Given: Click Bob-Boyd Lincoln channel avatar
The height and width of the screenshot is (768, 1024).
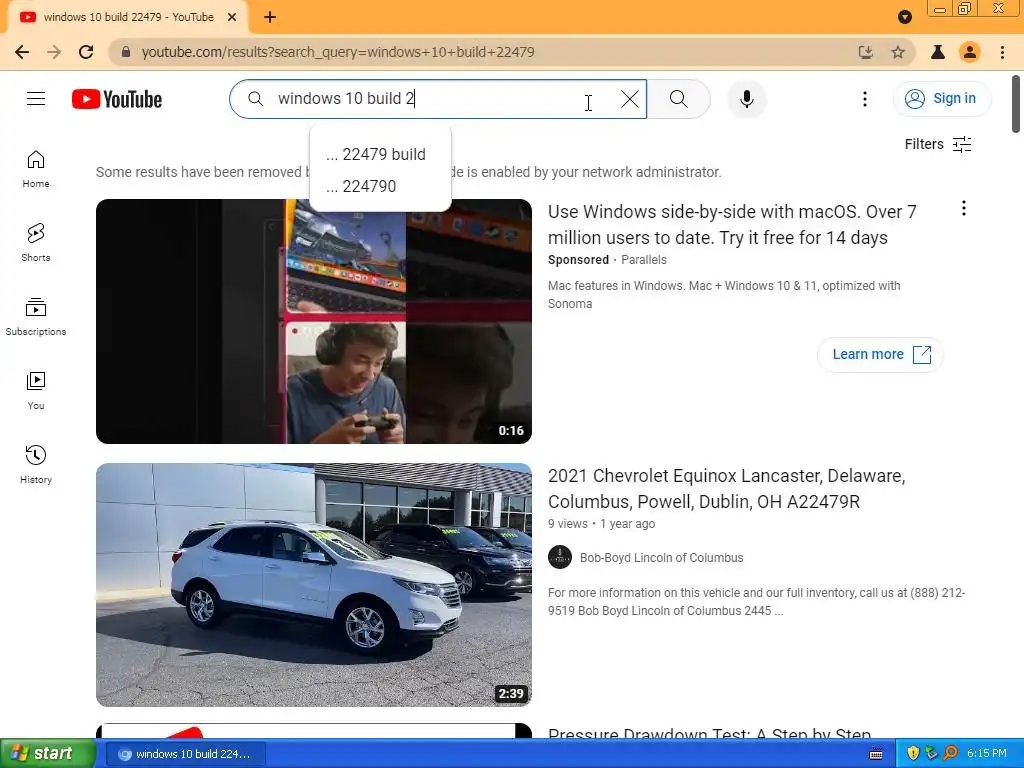Looking at the screenshot, I should click(560, 558).
